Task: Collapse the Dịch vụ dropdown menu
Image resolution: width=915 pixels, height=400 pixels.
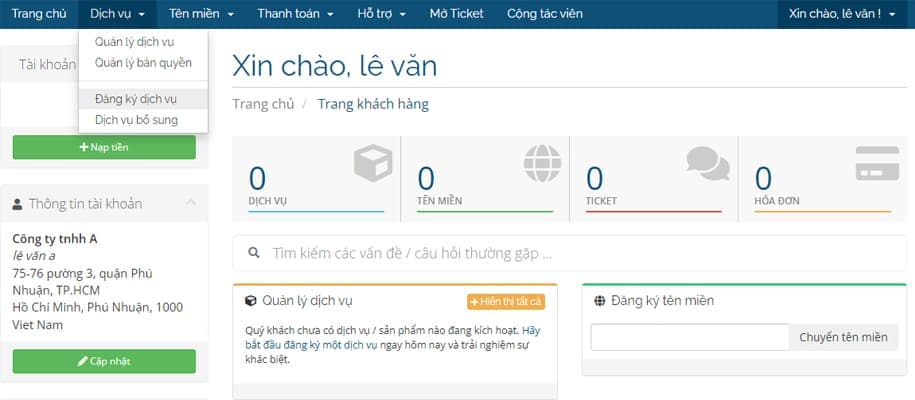Action: click(x=117, y=13)
